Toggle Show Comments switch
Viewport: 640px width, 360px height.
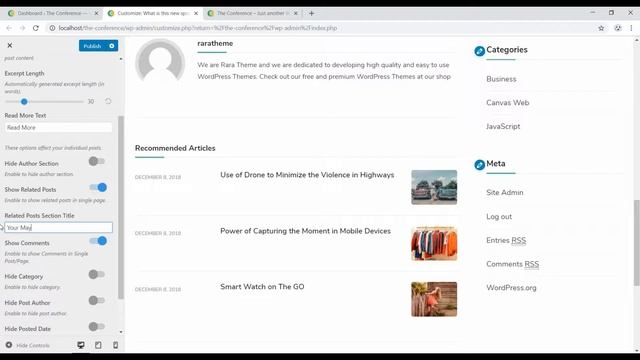tap(98, 241)
